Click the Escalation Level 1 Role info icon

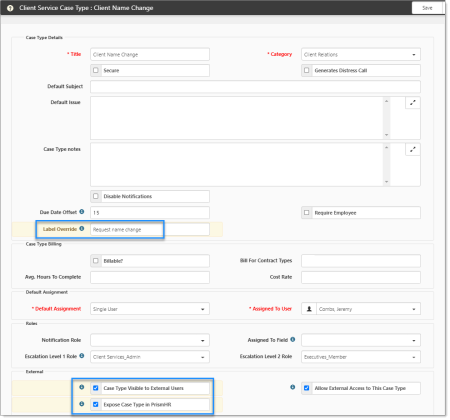(82, 356)
